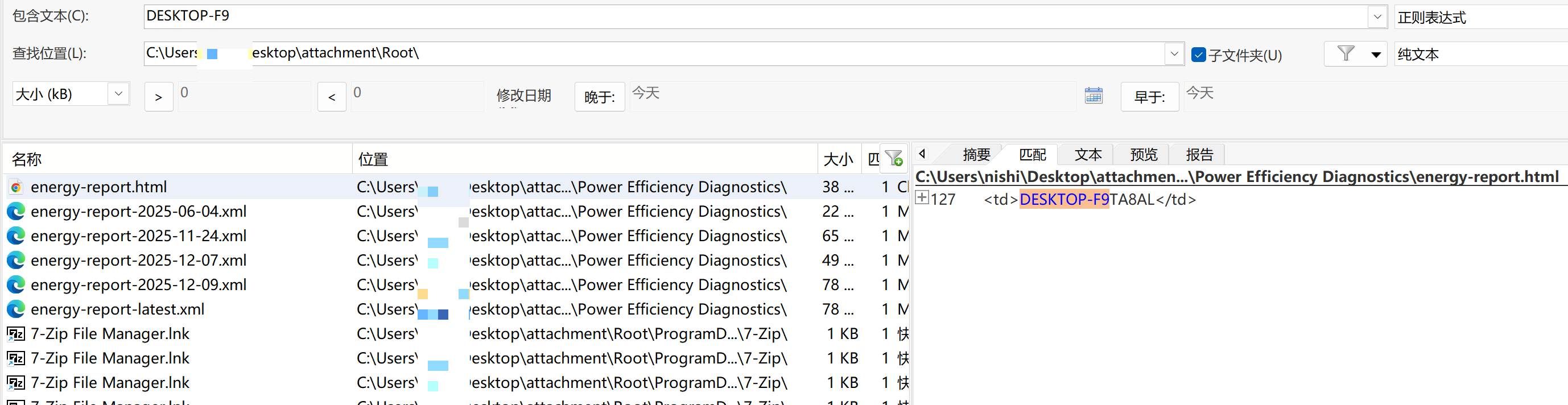Expand the 包含文本 history dropdown
The height and width of the screenshot is (405, 1568).
[x=1377, y=17]
